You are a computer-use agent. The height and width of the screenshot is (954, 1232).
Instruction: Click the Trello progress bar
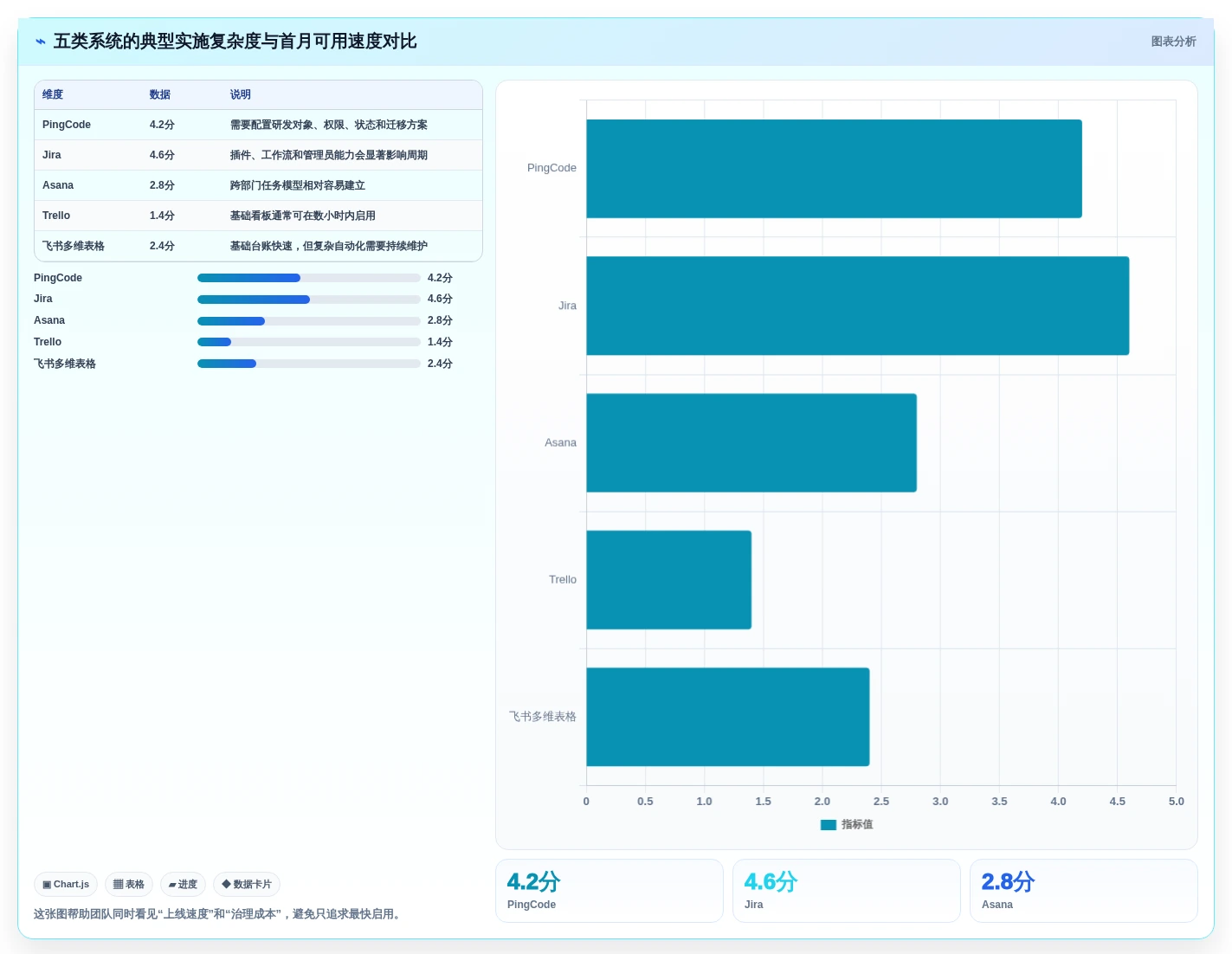[x=309, y=342]
